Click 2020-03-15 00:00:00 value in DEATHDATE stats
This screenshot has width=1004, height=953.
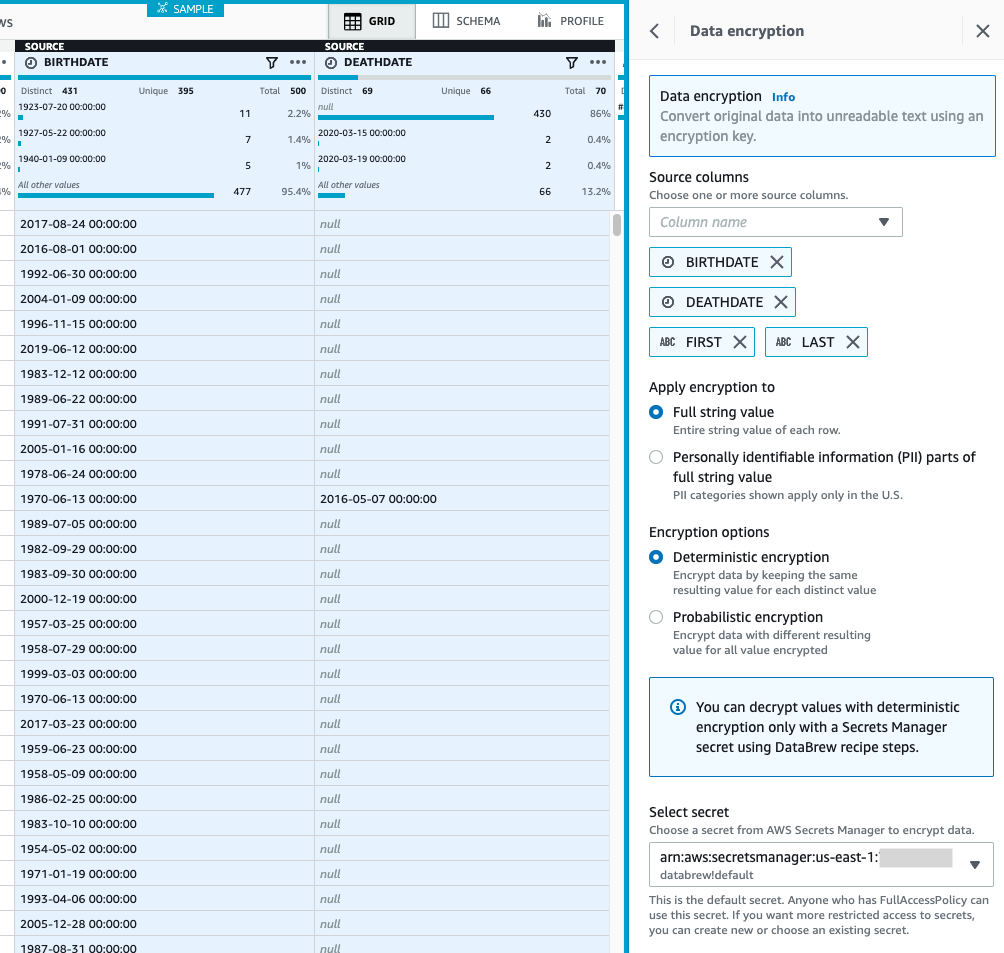362,133
